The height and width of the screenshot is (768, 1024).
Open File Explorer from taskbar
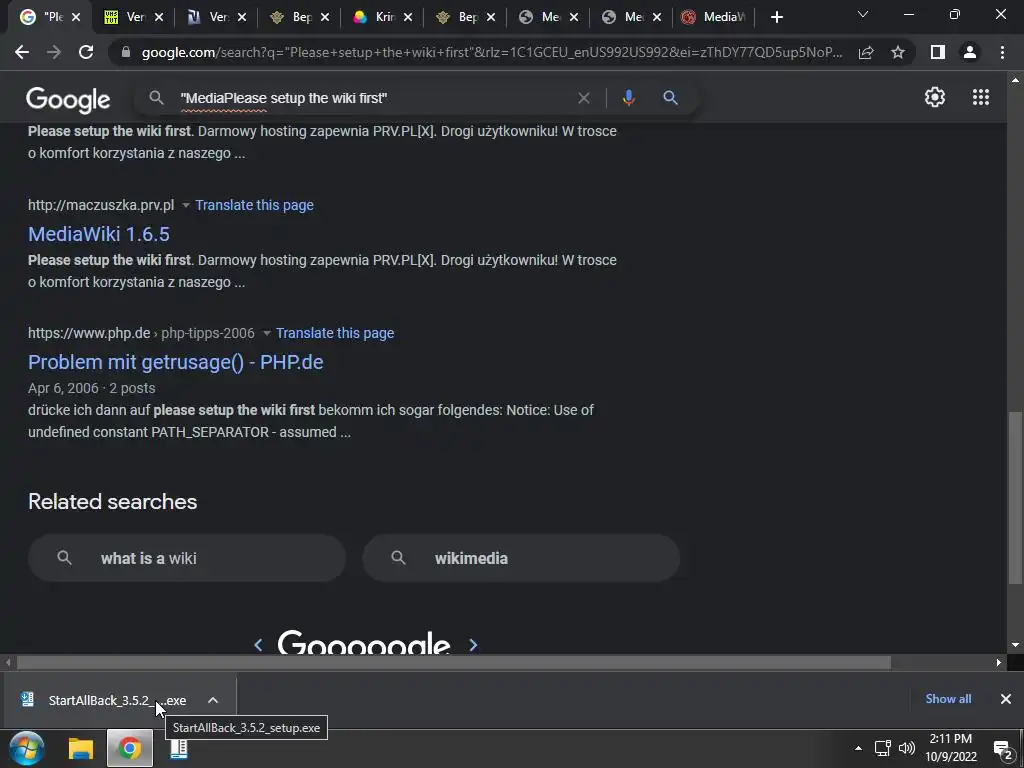pos(81,748)
